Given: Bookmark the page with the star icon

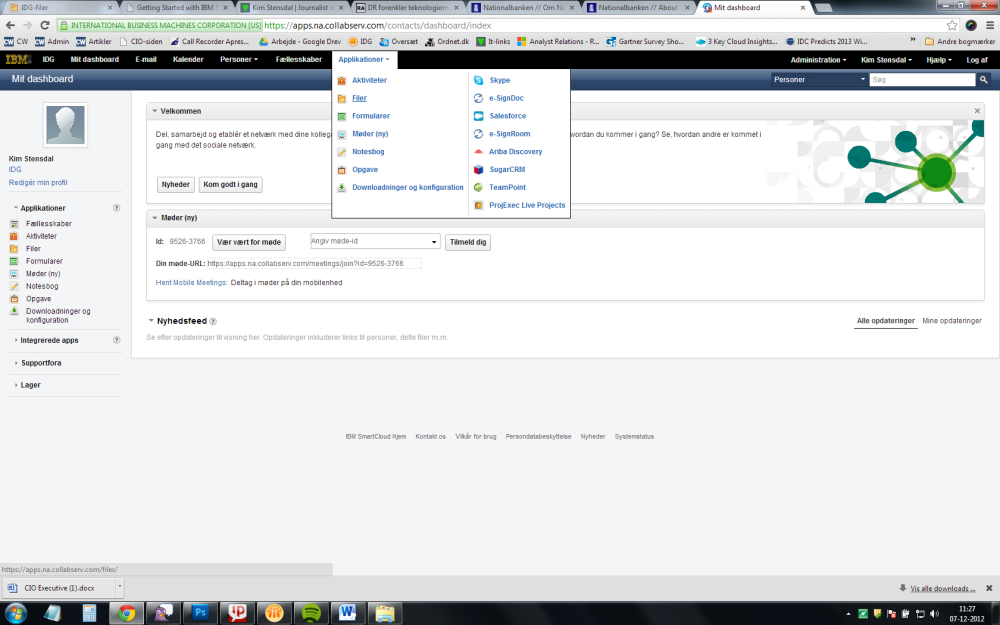Looking at the screenshot, I should [952, 25].
